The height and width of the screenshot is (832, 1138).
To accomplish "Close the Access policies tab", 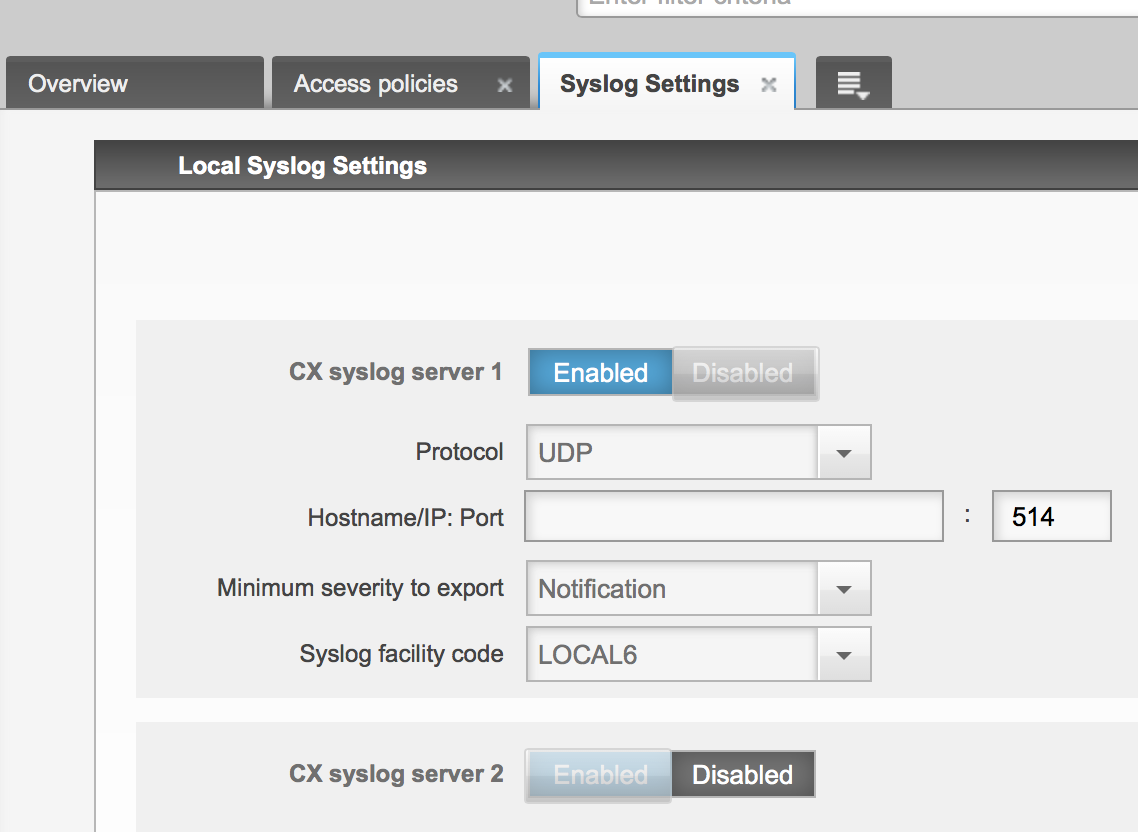I will 505,86.
